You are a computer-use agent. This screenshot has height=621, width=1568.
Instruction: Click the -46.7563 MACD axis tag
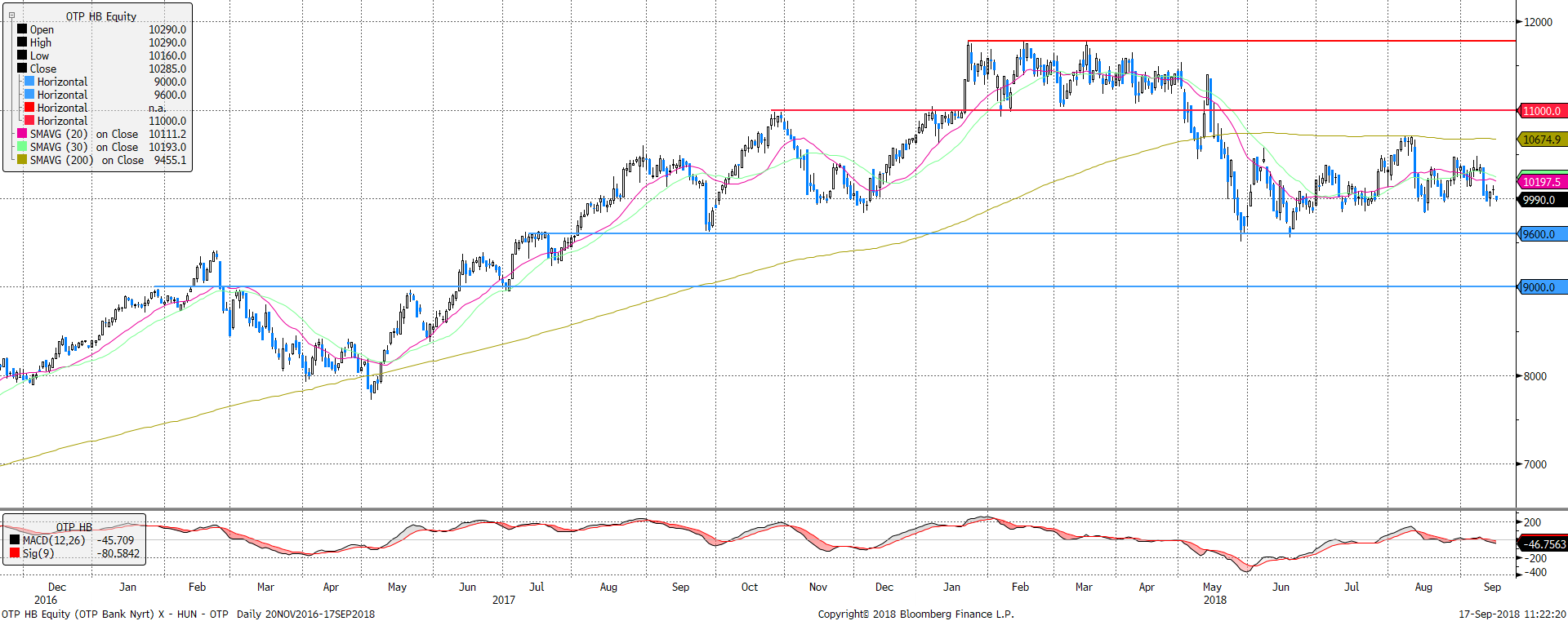(x=1542, y=544)
